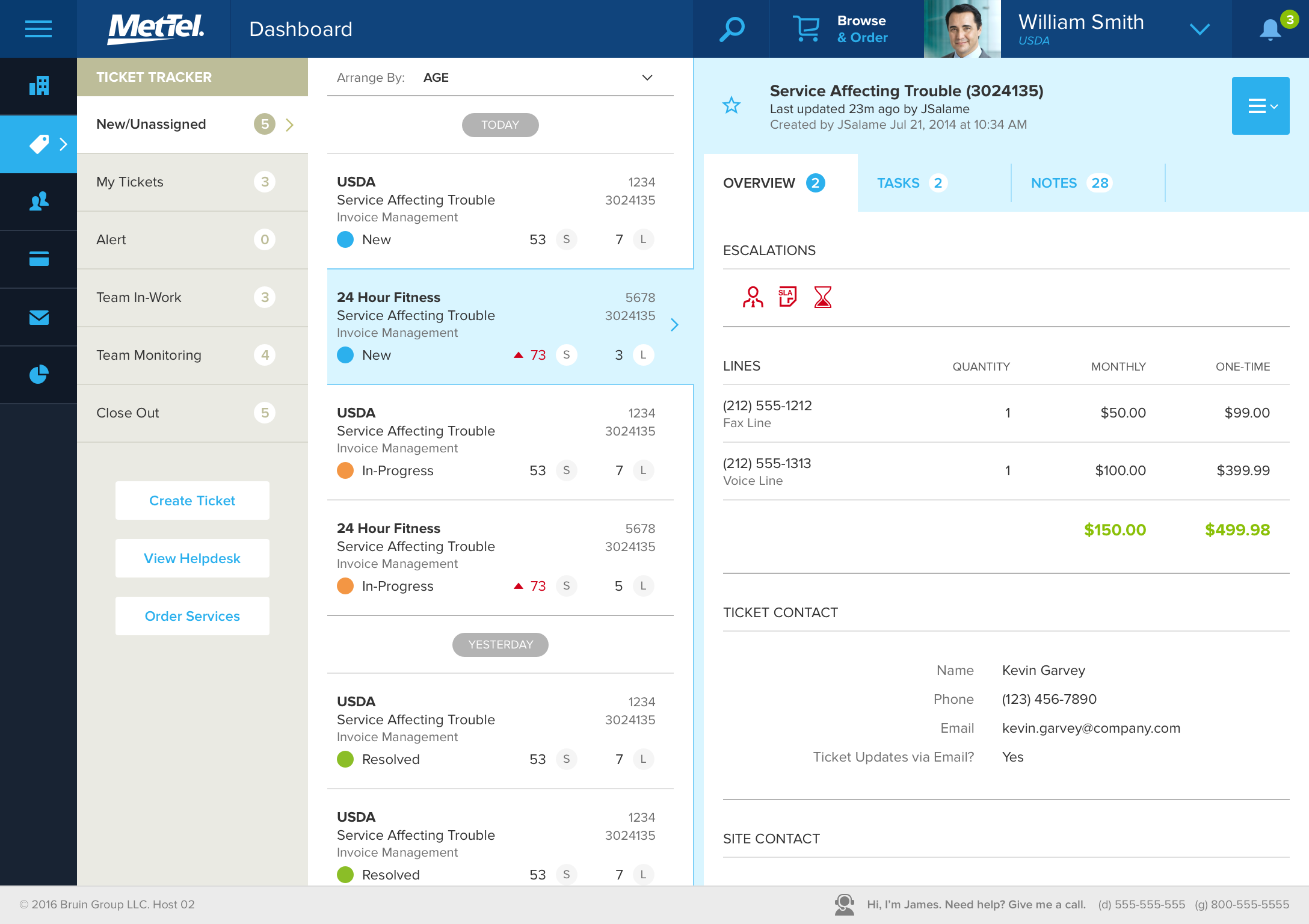Viewport: 1309px width, 924px height.
Task: Open the contacts people sidebar icon
Action: (x=38, y=202)
